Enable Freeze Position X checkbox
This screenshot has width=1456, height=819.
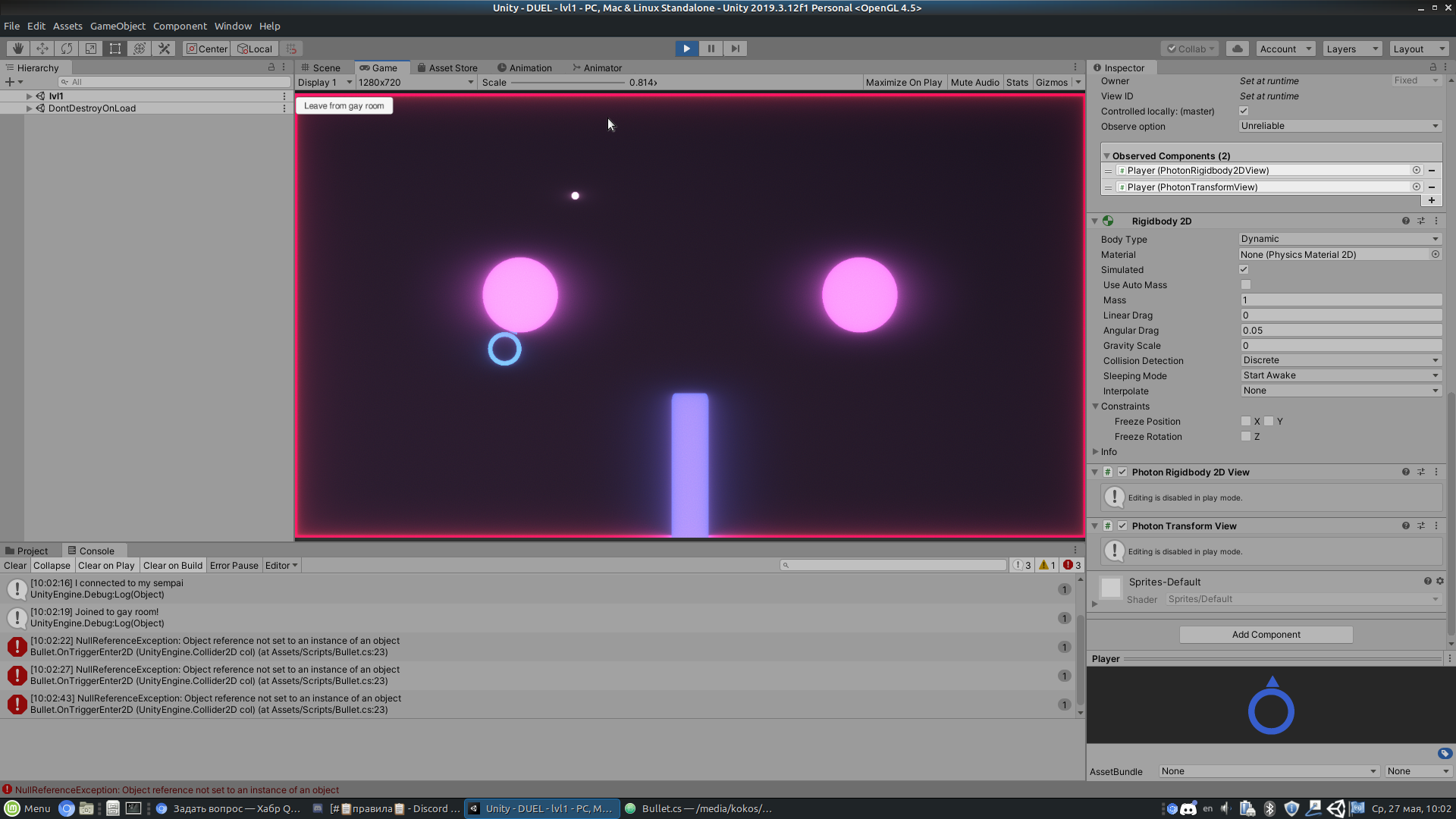(1246, 421)
